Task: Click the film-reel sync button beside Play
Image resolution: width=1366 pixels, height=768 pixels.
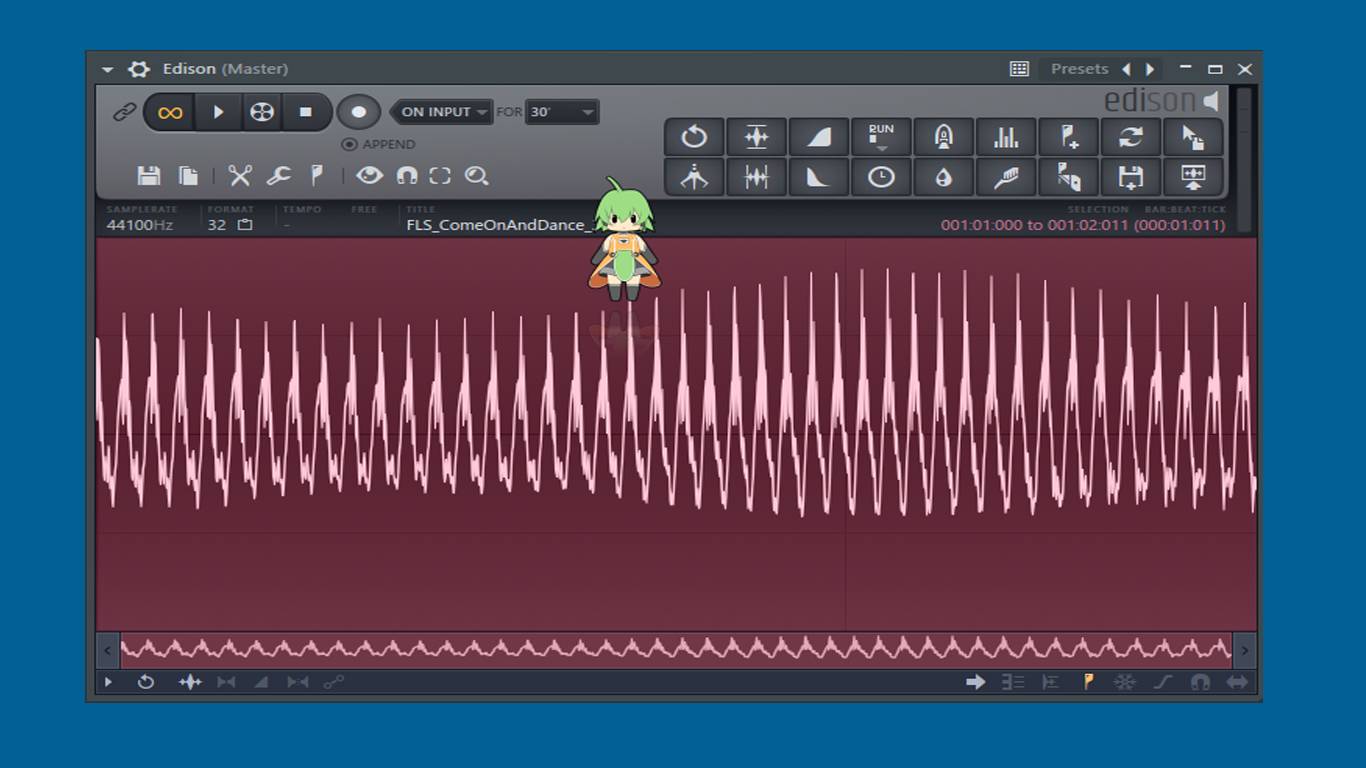Action: [262, 112]
